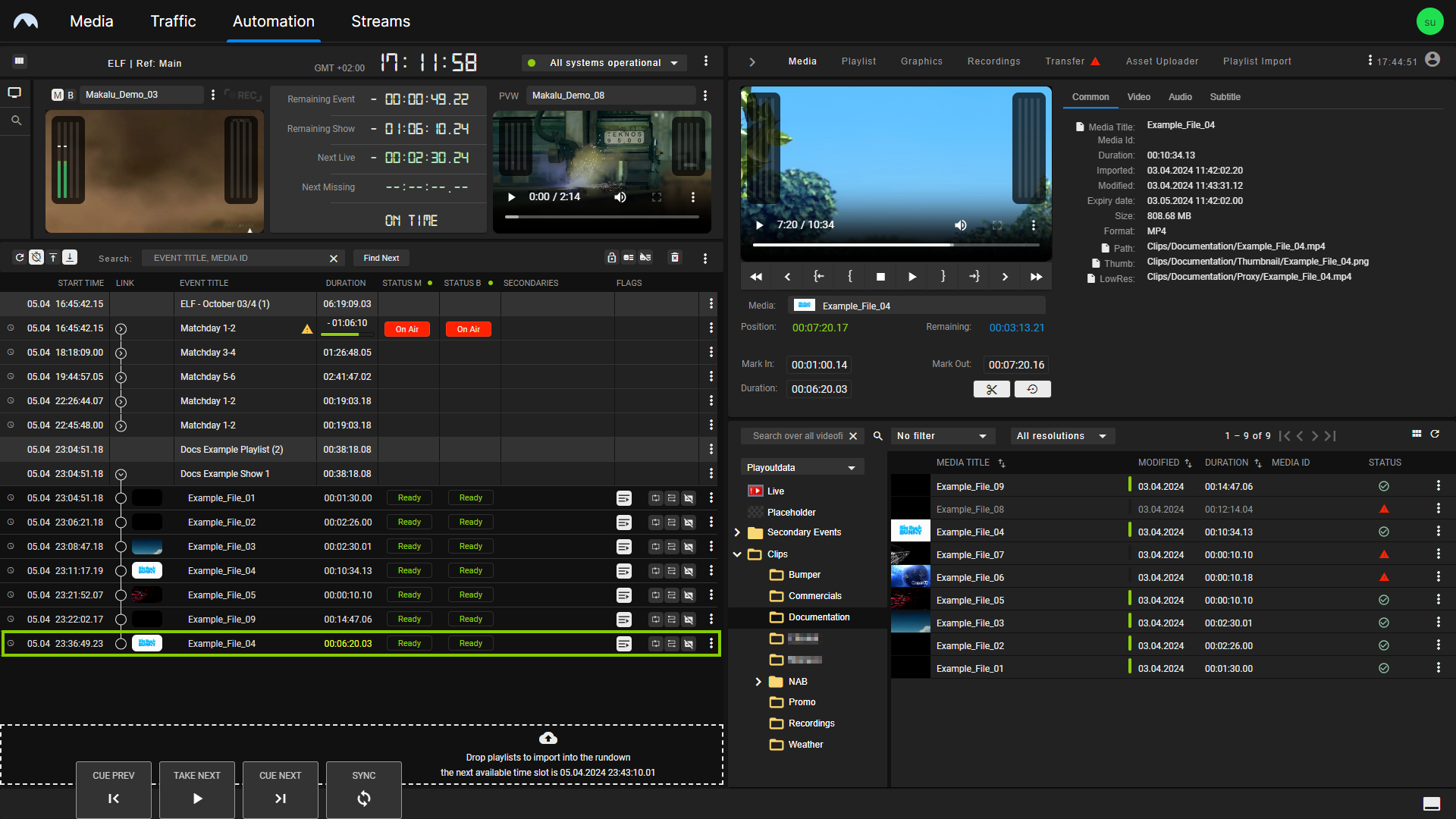Toggle fullscreen on Example_File_04 preview player
This screenshot has height=819, width=1456.
tap(997, 225)
